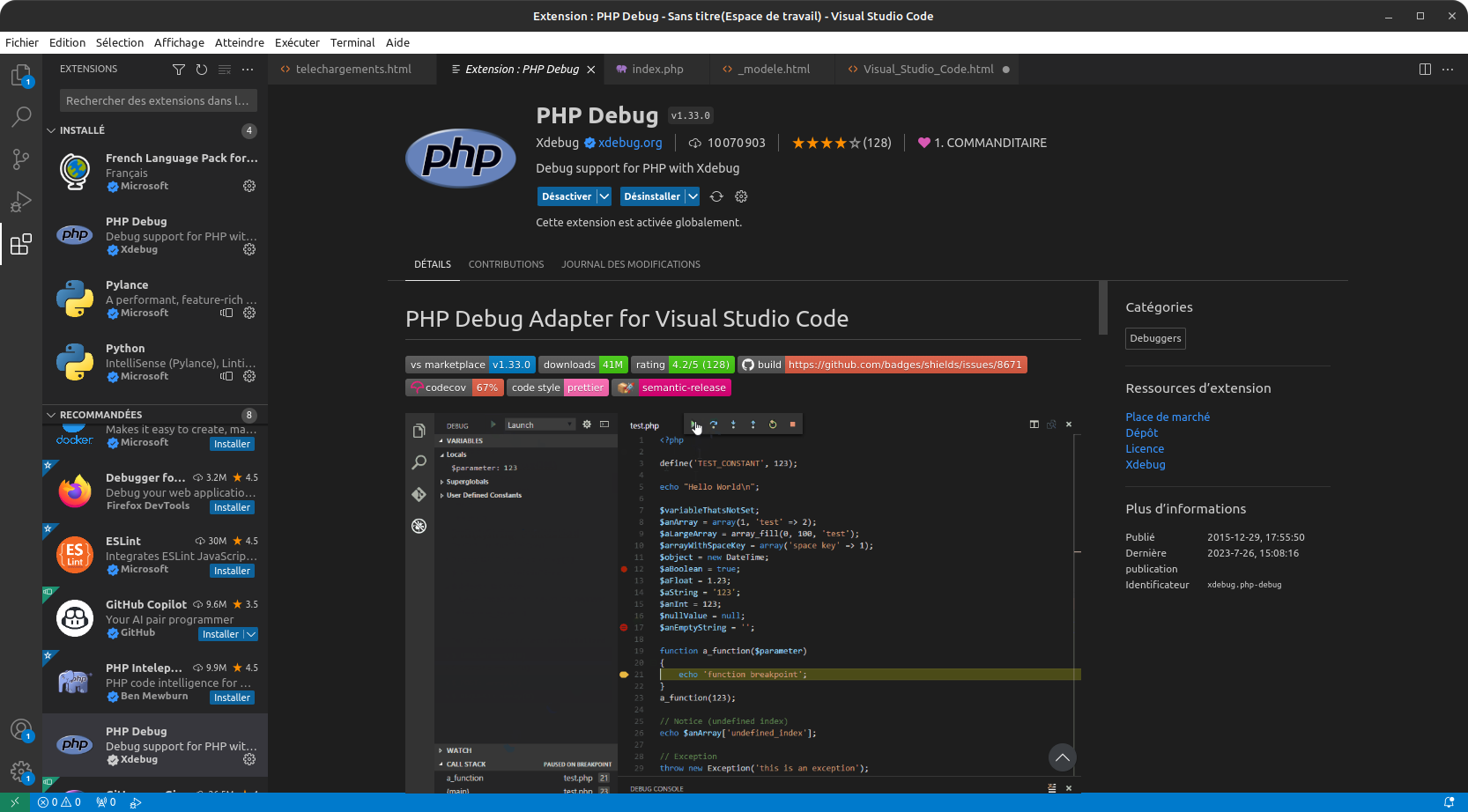
Task: Click the filter extensions funnel icon
Action: click(179, 70)
